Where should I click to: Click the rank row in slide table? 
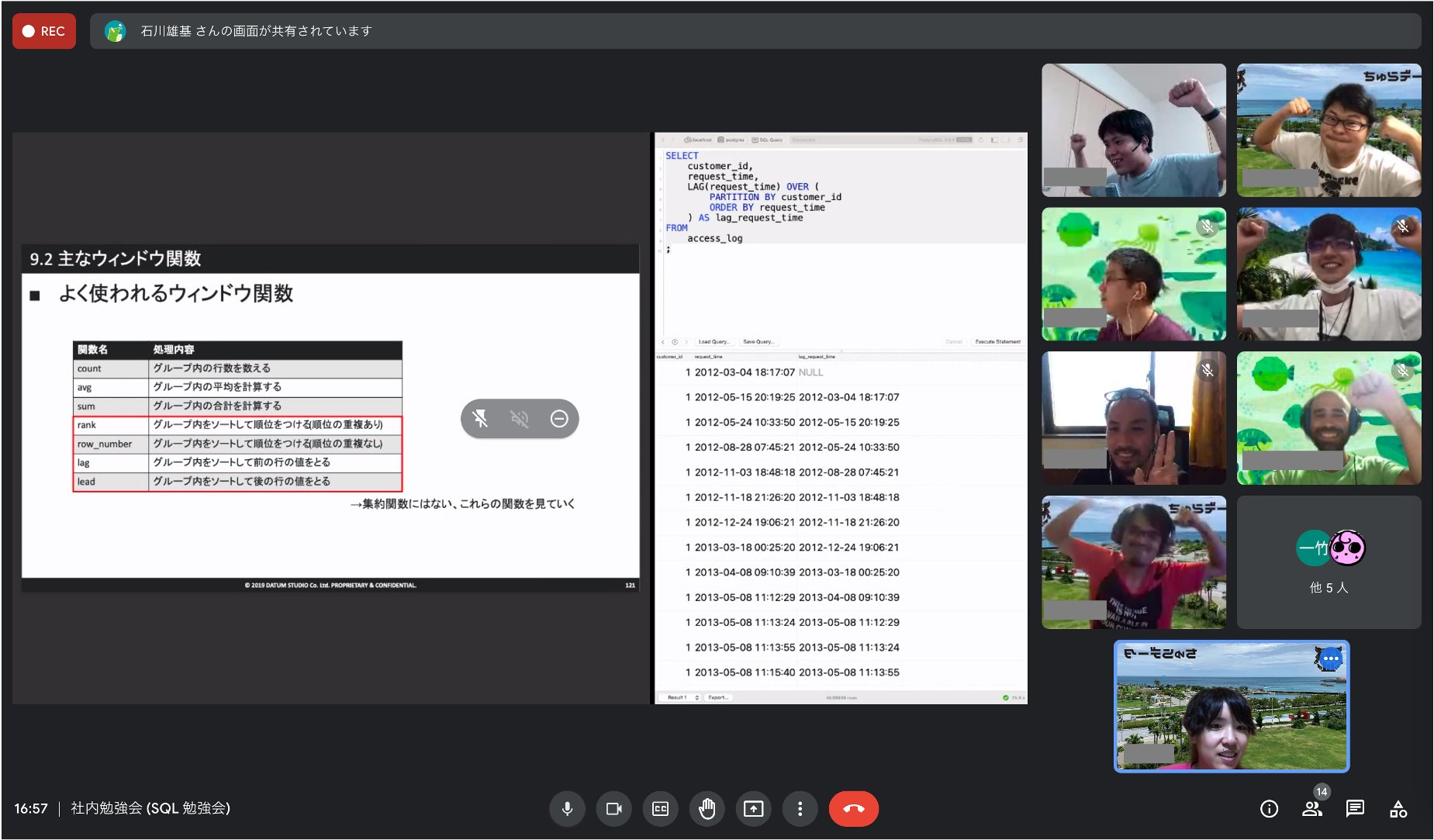(x=237, y=425)
